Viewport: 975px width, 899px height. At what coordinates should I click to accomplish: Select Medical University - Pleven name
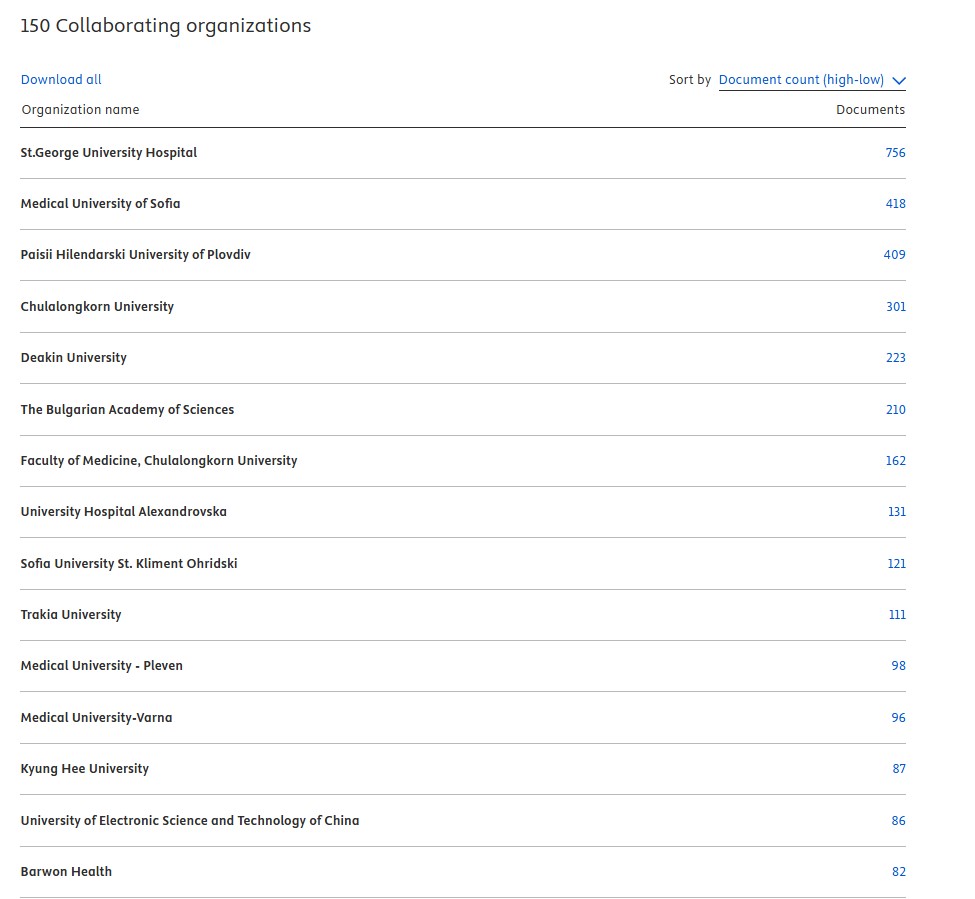click(x=101, y=666)
